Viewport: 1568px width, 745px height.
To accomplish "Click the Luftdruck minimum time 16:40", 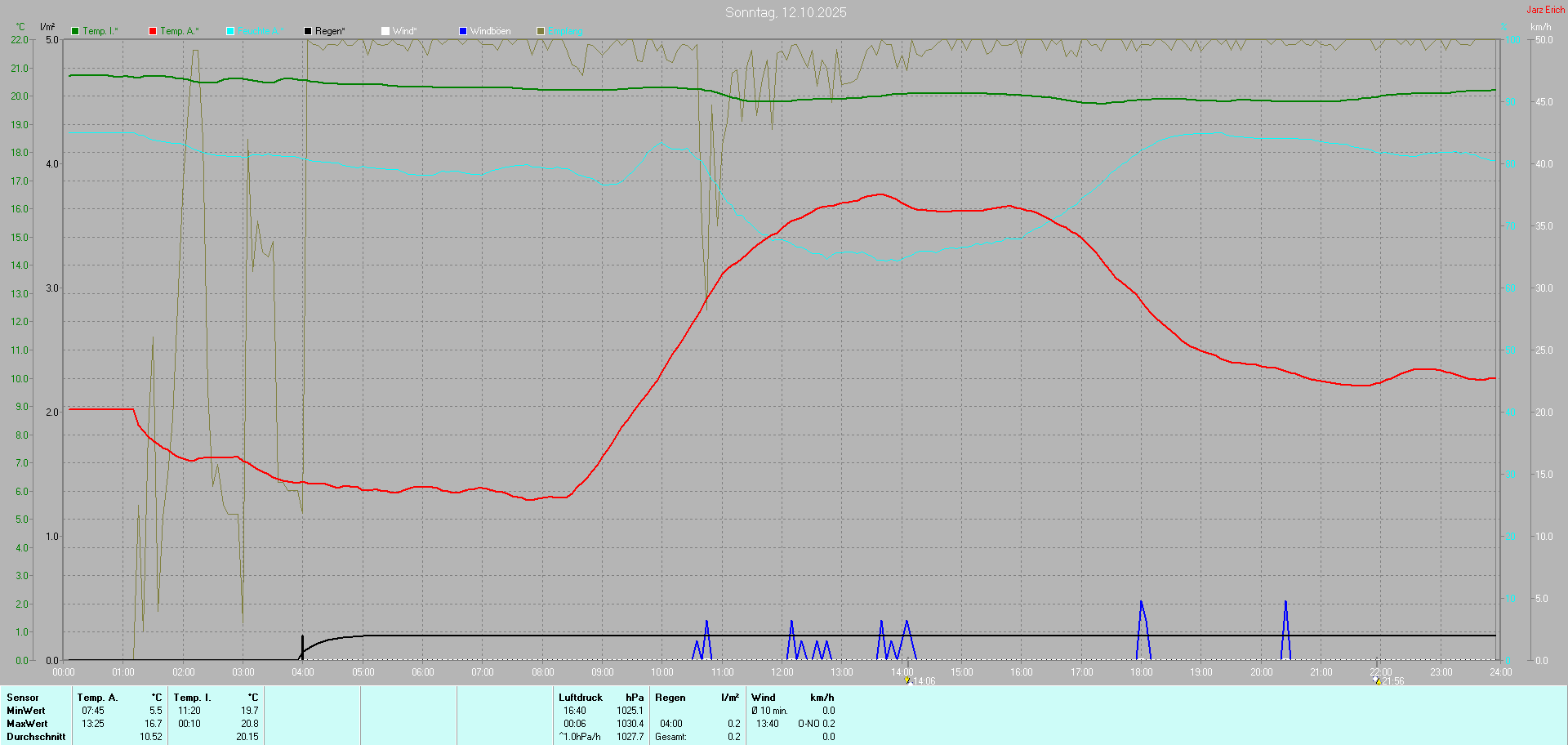I will coord(575,711).
